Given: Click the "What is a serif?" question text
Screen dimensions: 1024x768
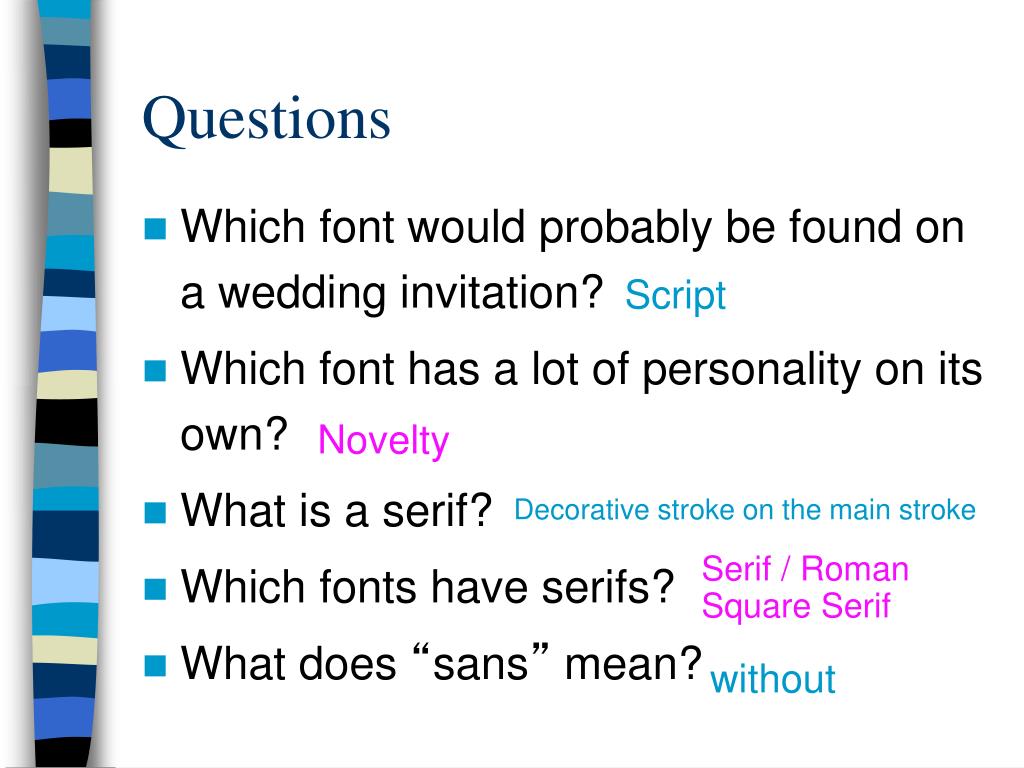Looking at the screenshot, I should coord(336,511).
